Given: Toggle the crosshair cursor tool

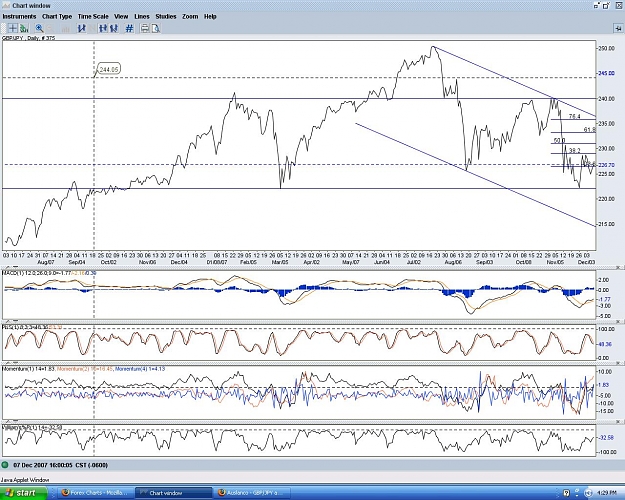Looking at the screenshot, I should 13,28.
